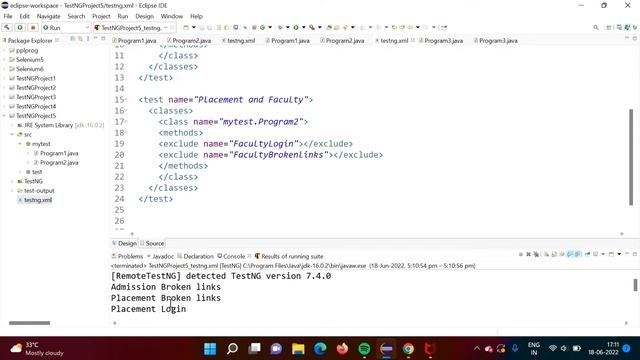The width and height of the screenshot is (640, 360).
Task: Open the Problems tab
Action: tap(127, 256)
